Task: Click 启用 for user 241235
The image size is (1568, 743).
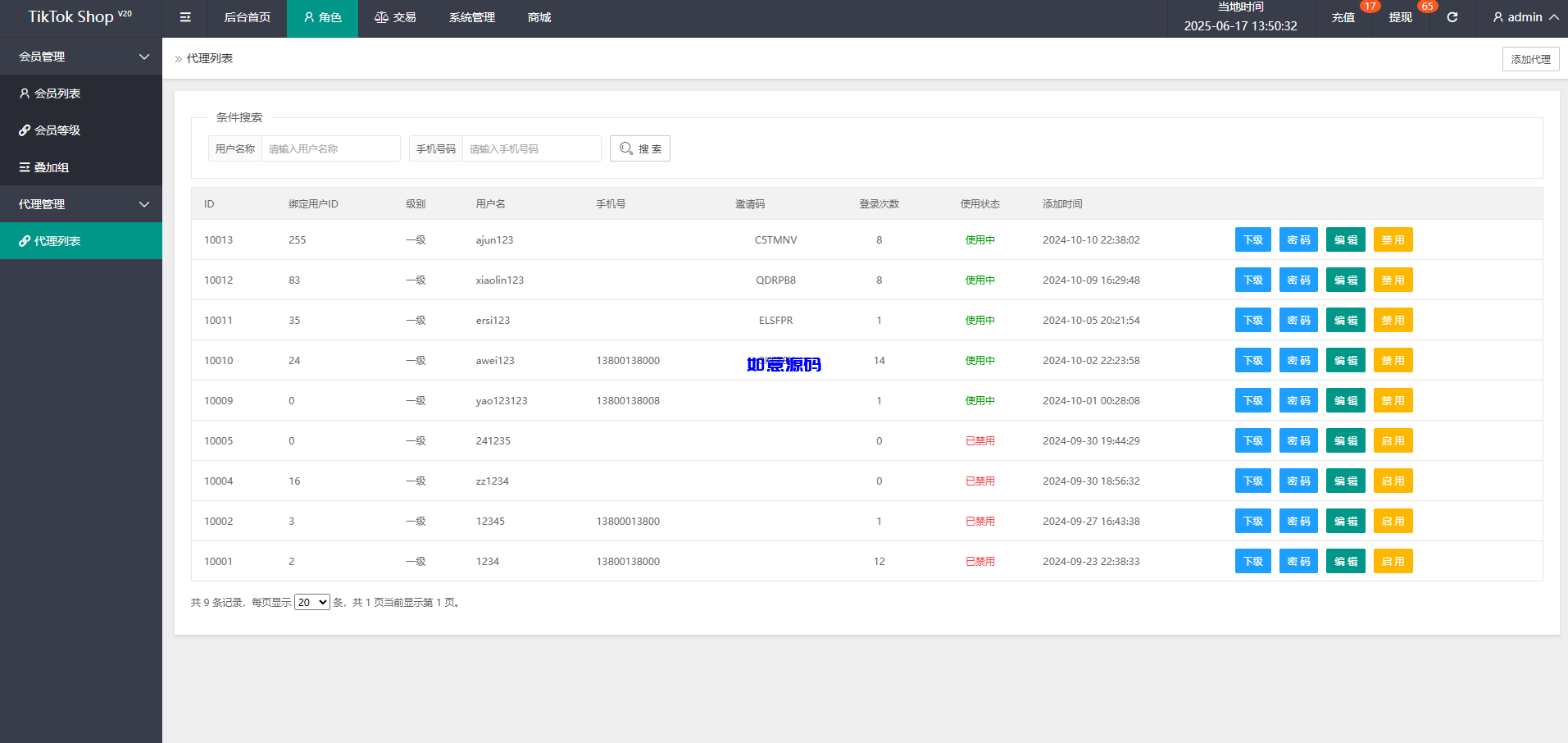Action: 1393,440
